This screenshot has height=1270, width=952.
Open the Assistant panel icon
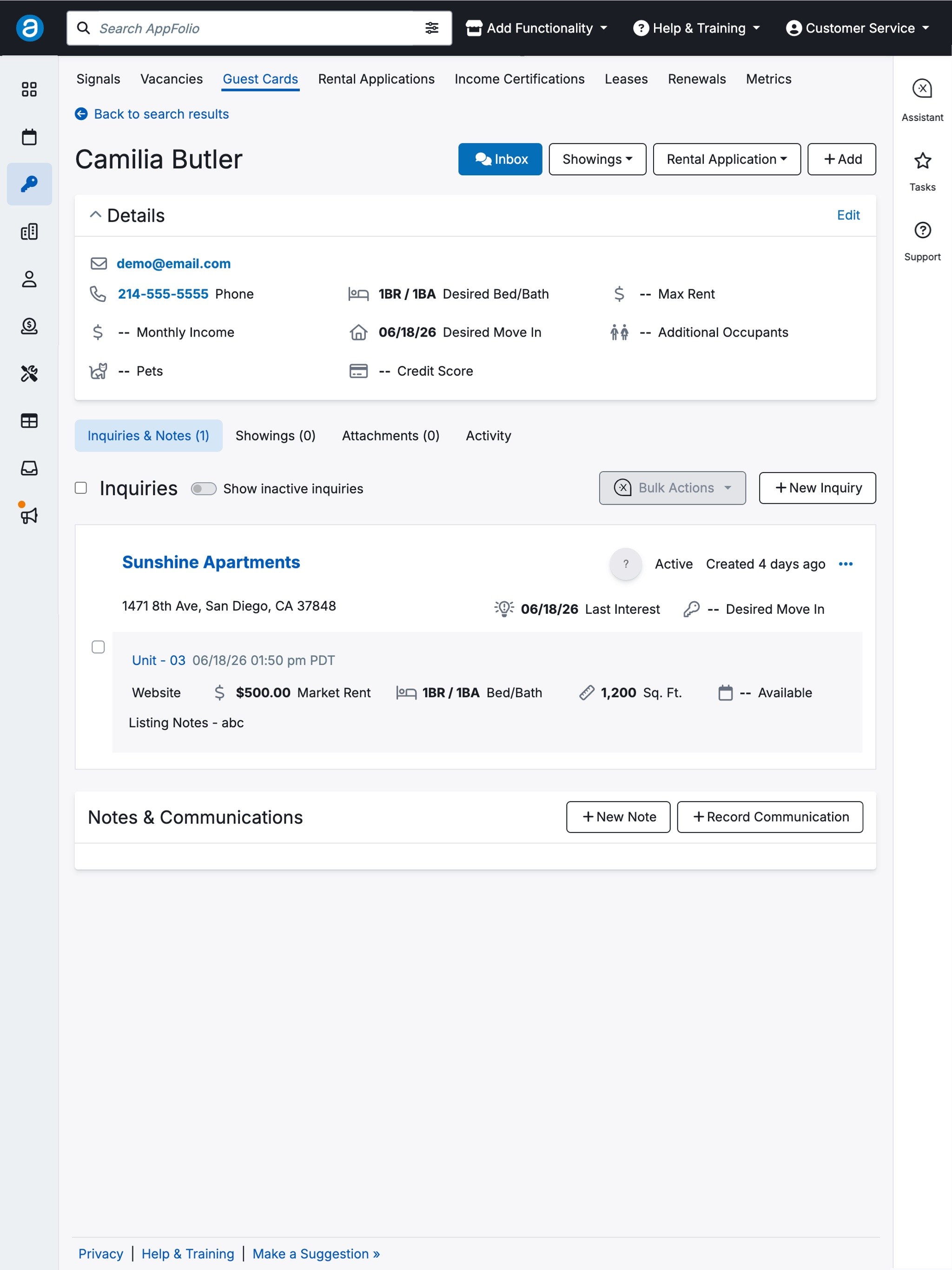(x=922, y=89)
